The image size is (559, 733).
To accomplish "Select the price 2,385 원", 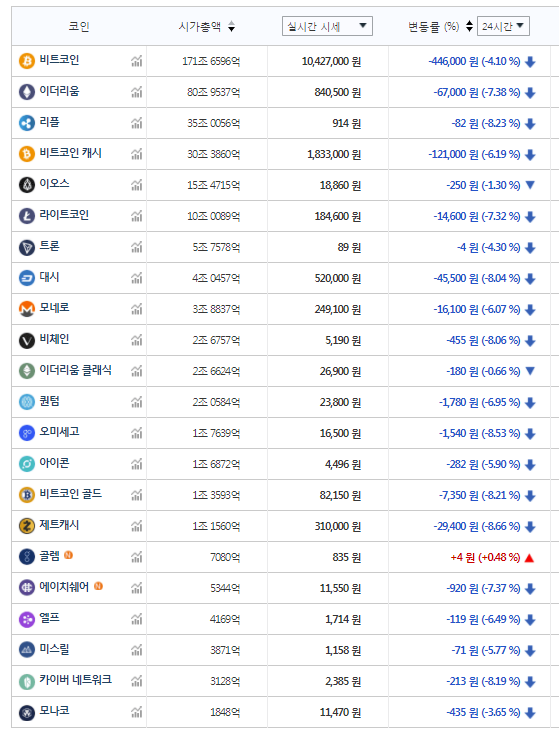I will pyautogui.click(x=343, y=682).
